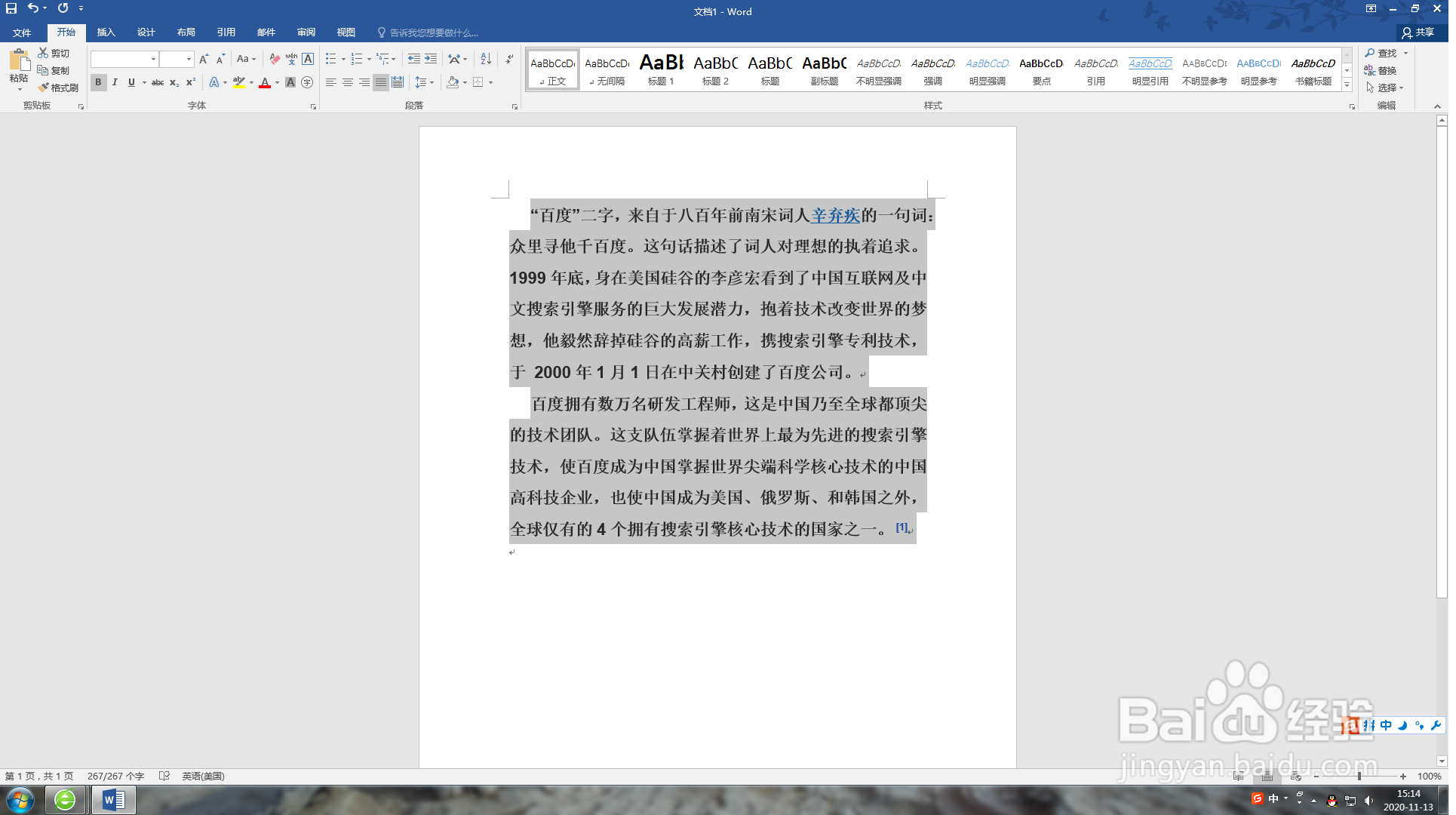Apply red font color swatch
This screenshot has width=1456, height=815.
[x=265, y=82]
